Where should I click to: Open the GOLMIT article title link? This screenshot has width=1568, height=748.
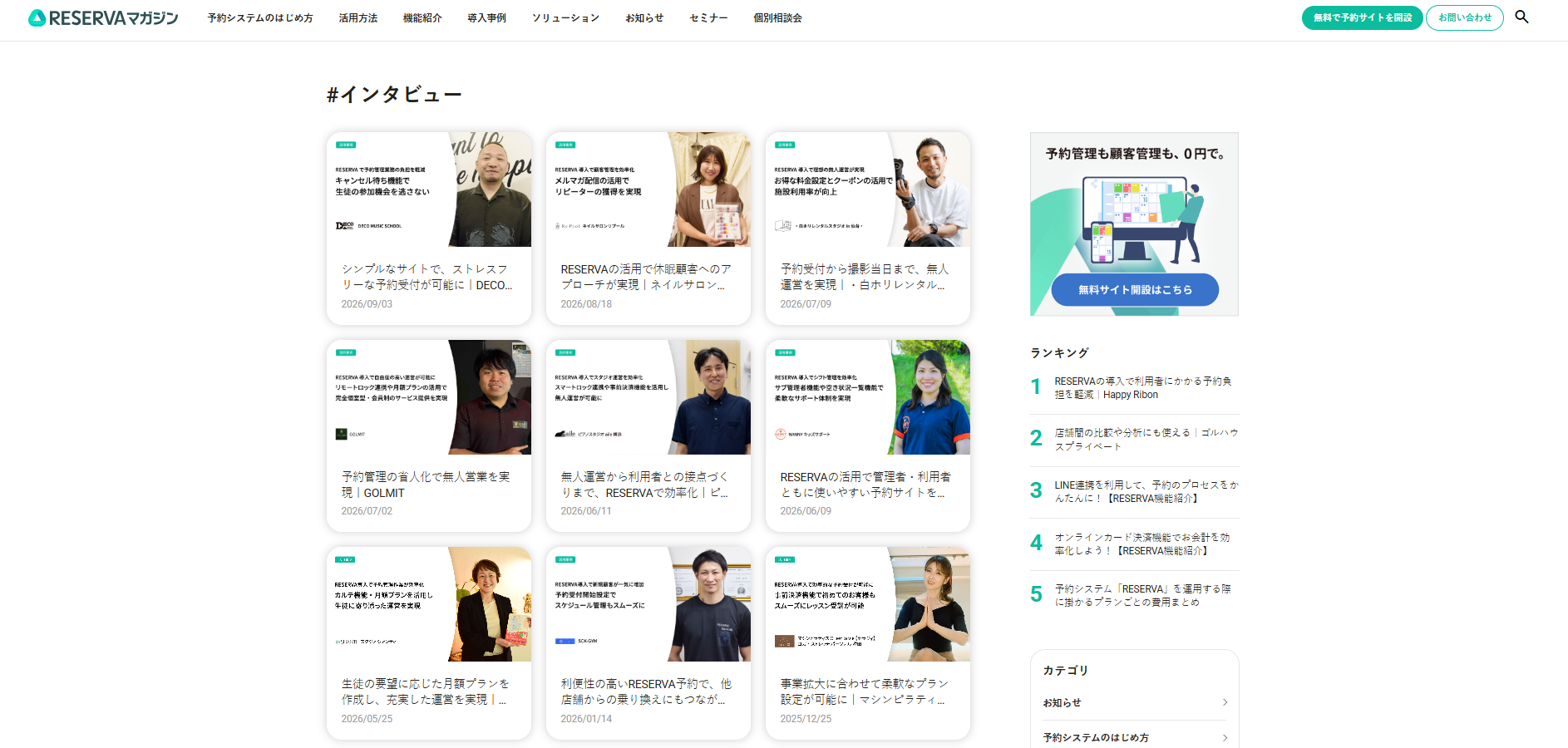[x=426, y=485]
